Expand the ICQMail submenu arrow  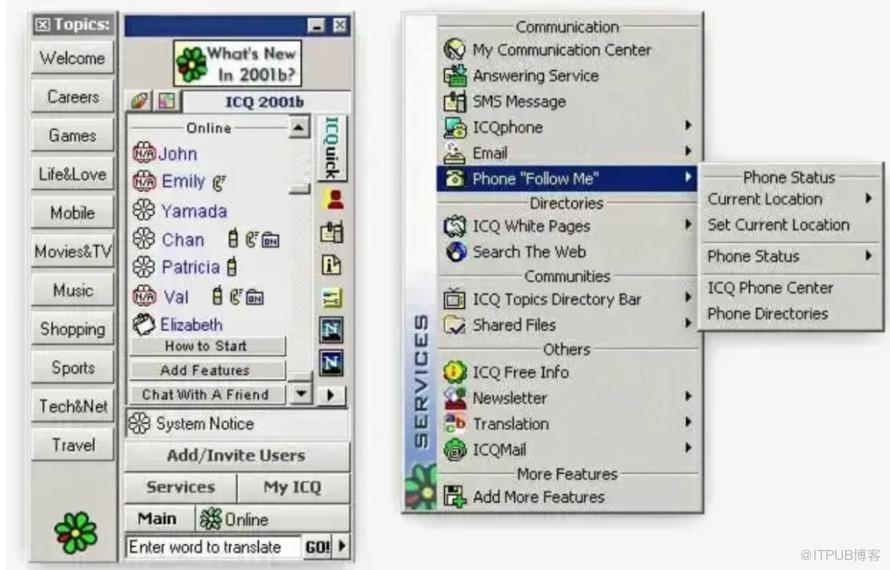pos(688,447)
